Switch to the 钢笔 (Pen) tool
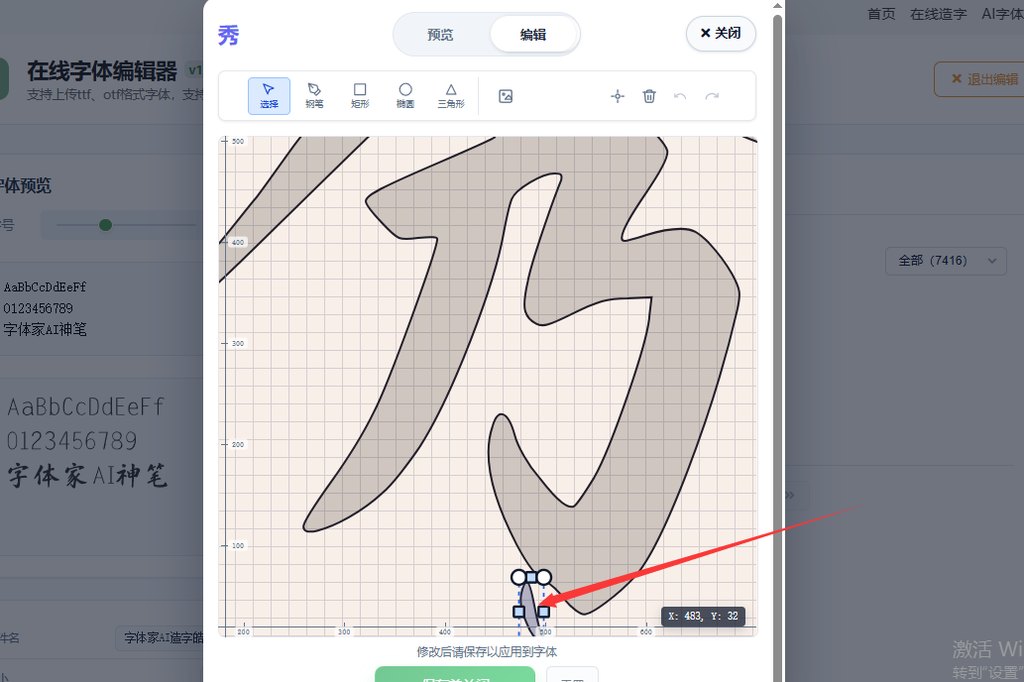Screen dimensions: 1024x682 (x=314, y=95)
